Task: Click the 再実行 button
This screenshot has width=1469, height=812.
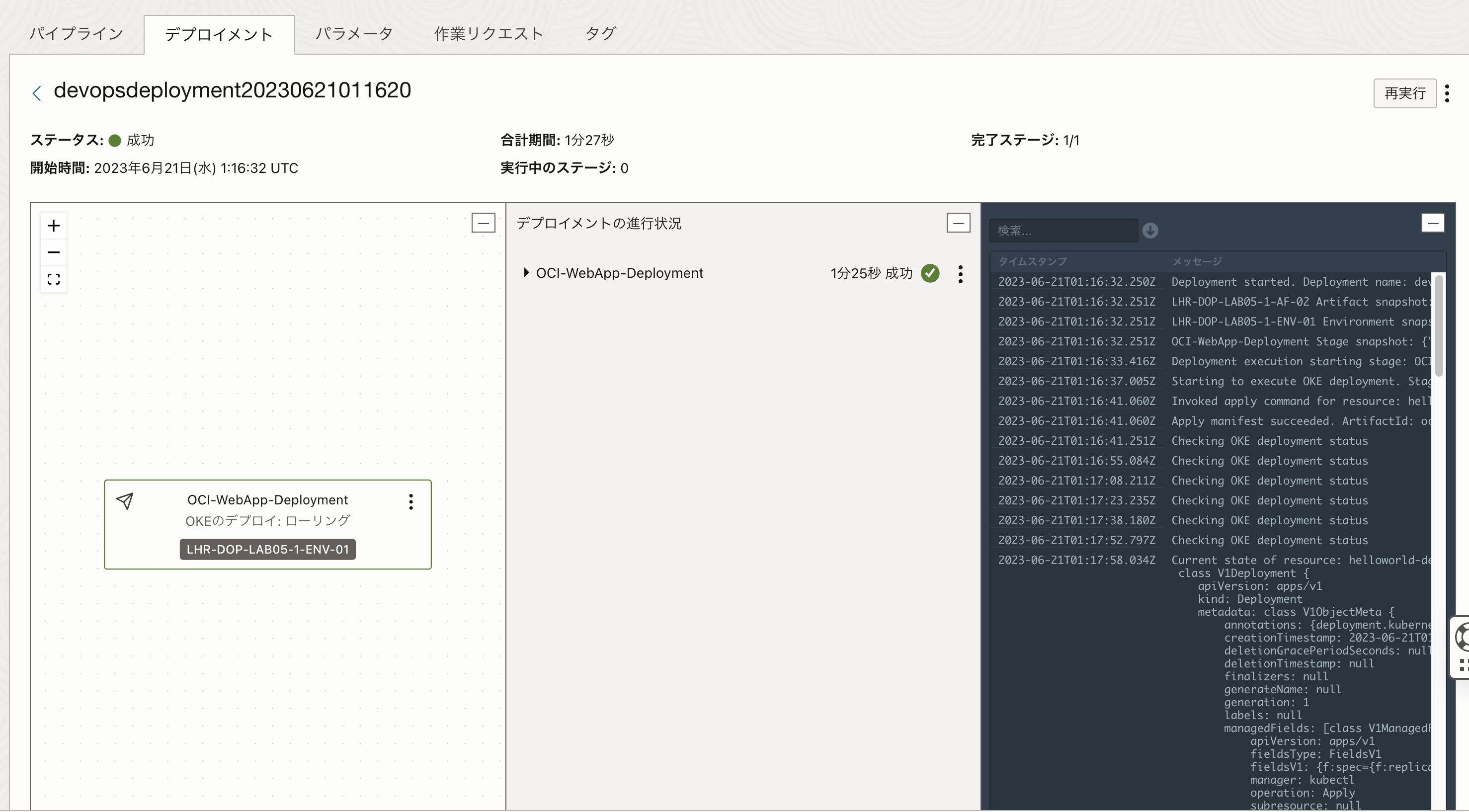Action: click(x=1404, y=93)
